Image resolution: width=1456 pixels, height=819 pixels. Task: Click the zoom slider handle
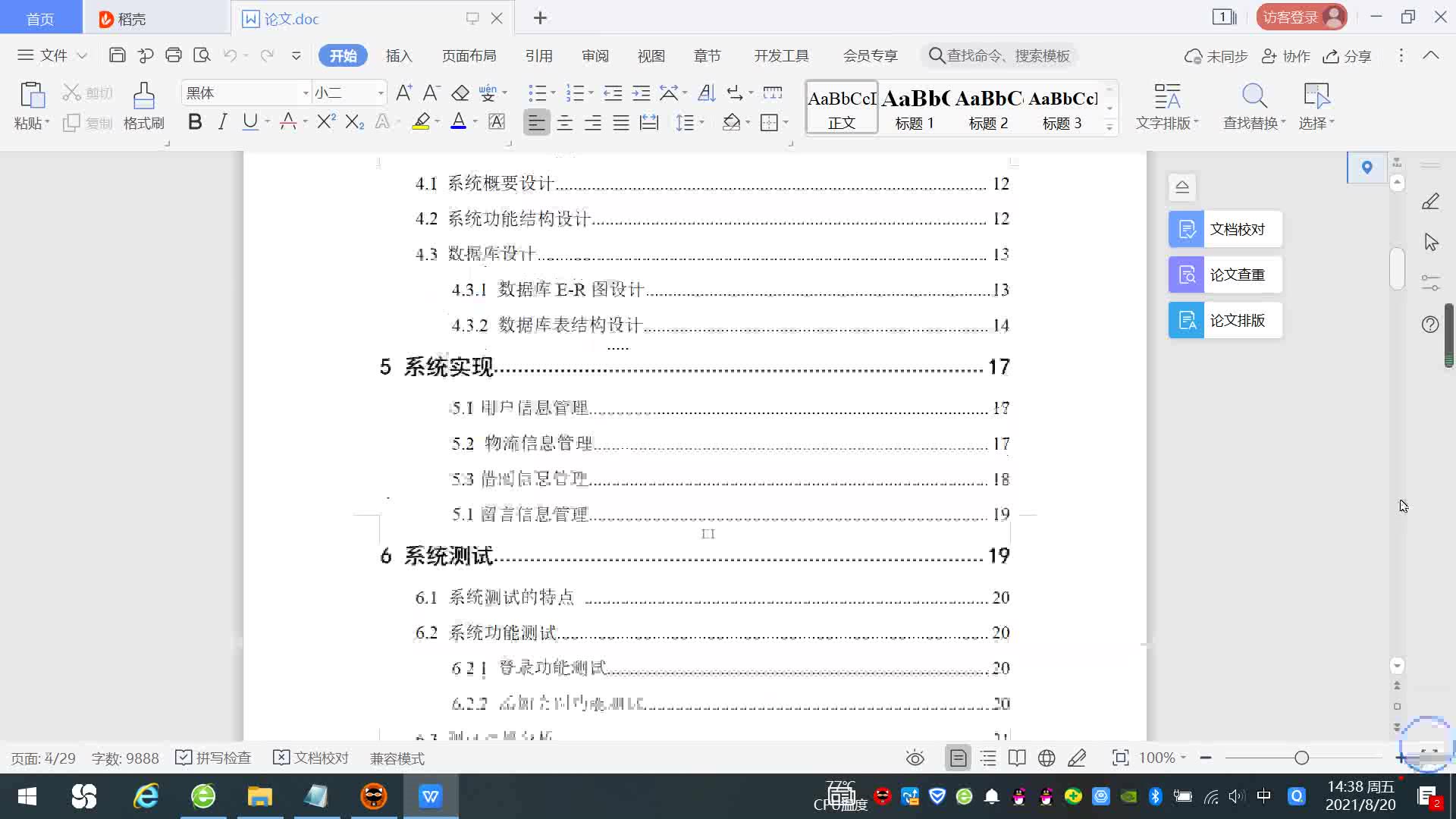1302,758
